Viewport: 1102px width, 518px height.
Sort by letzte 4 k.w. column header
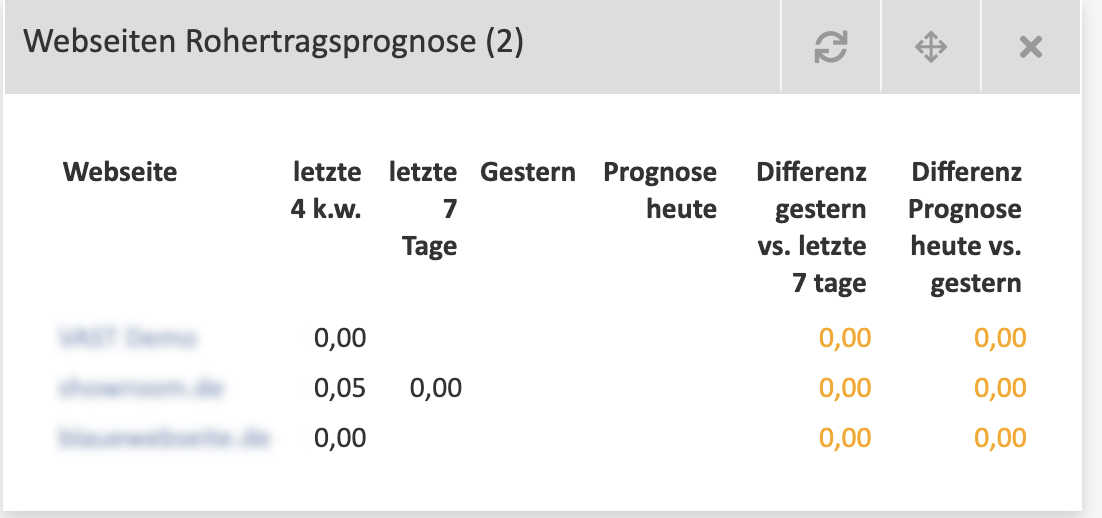(326, 190)
